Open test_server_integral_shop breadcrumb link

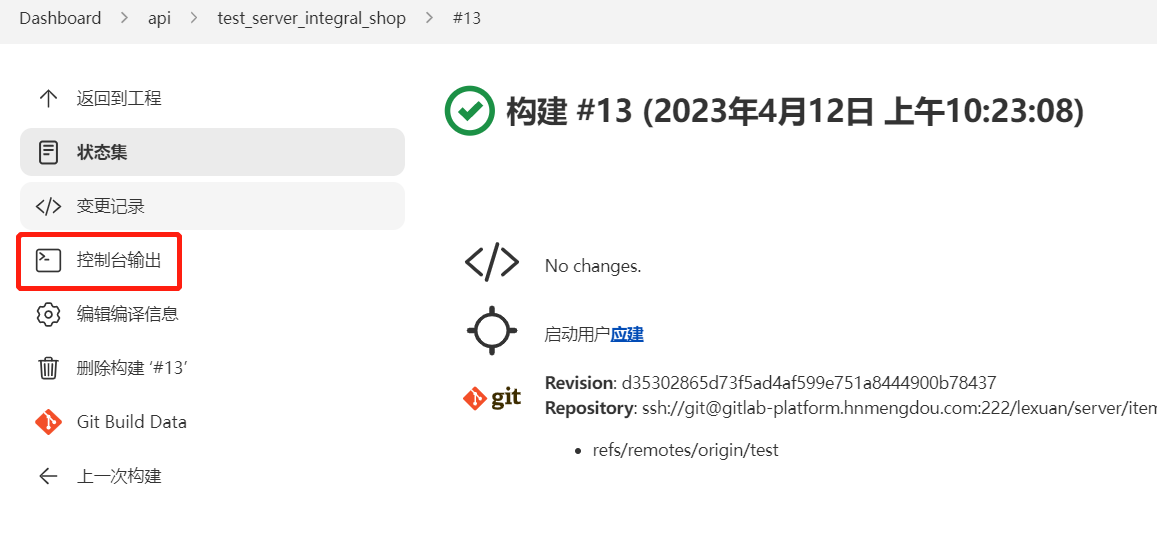point(311,18)
